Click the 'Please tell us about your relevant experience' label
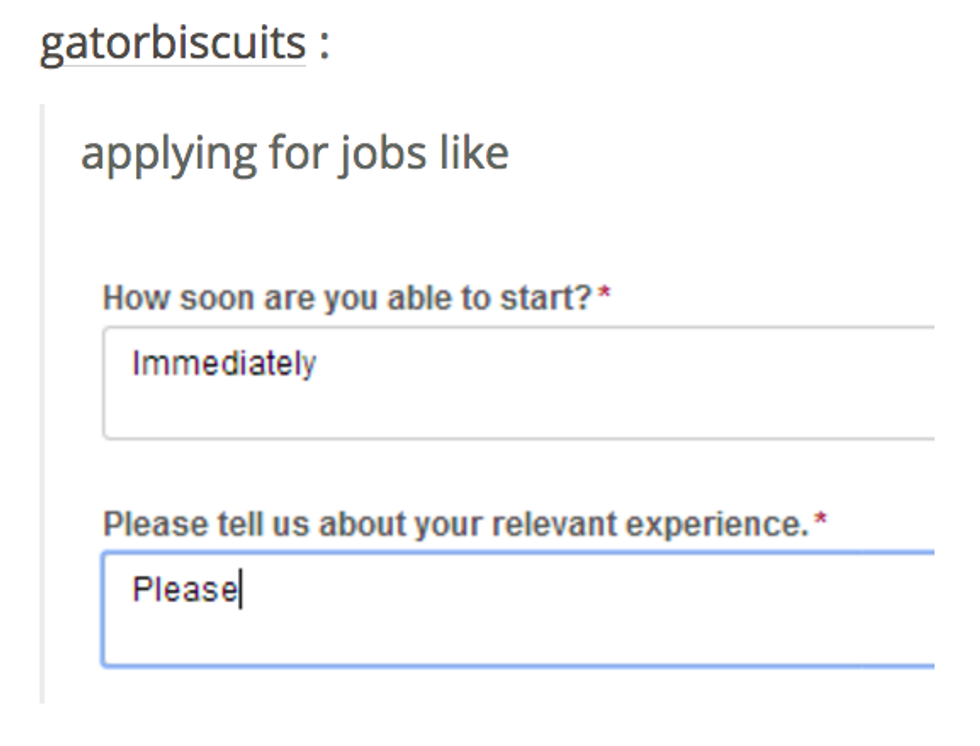Viewport: 980px width, 746px height. click(x=455, y=524)
